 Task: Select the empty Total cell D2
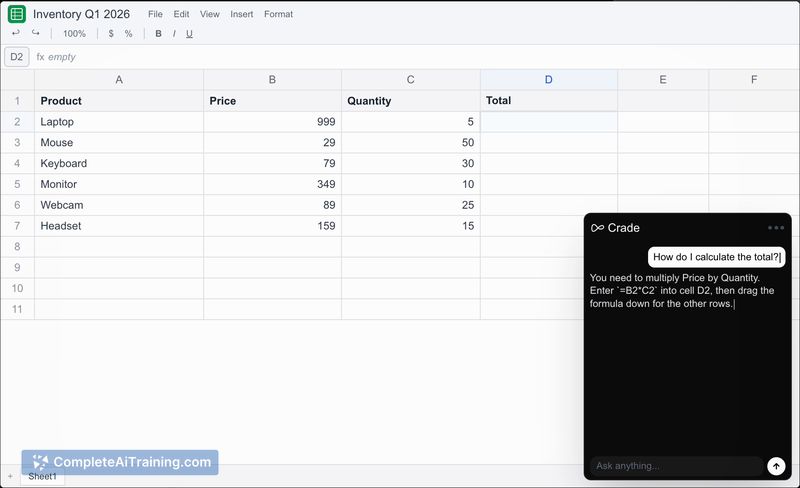point(548,121)
